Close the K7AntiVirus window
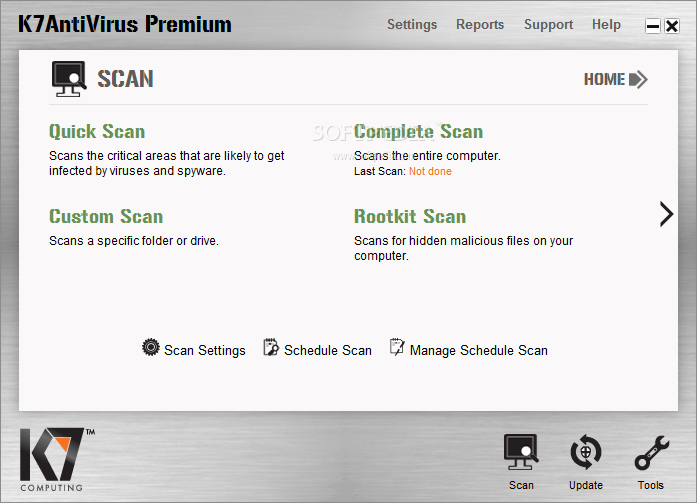The height and width of the screenshot is (503, 697). tap(672, 26)
